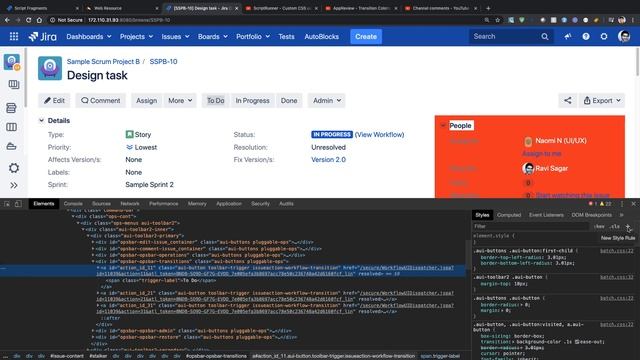Open DevTools more options menu

coord(622,204)
